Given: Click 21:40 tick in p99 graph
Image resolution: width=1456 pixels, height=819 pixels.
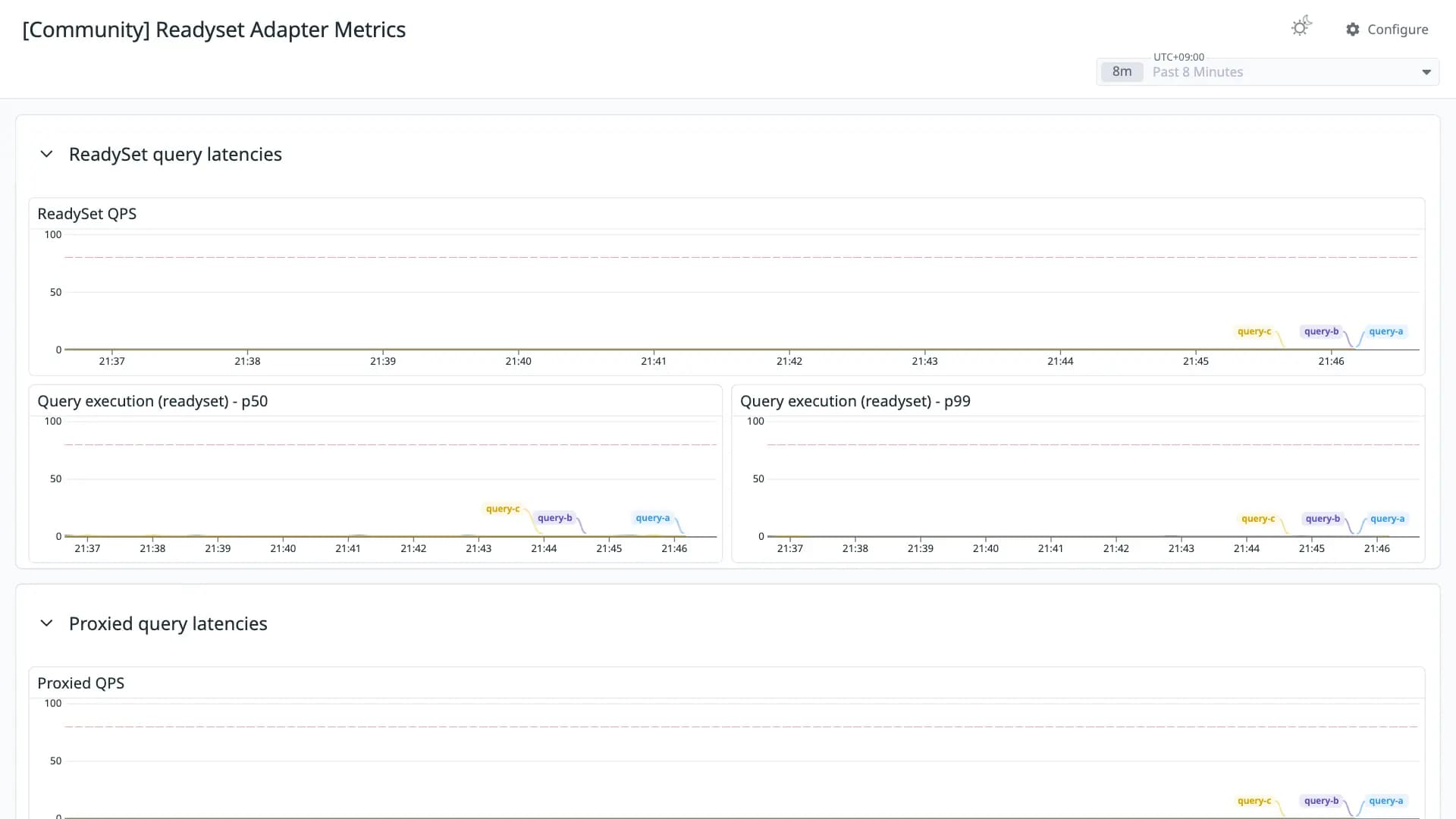Looking at the screenshot, I should (x=986, y=548).
